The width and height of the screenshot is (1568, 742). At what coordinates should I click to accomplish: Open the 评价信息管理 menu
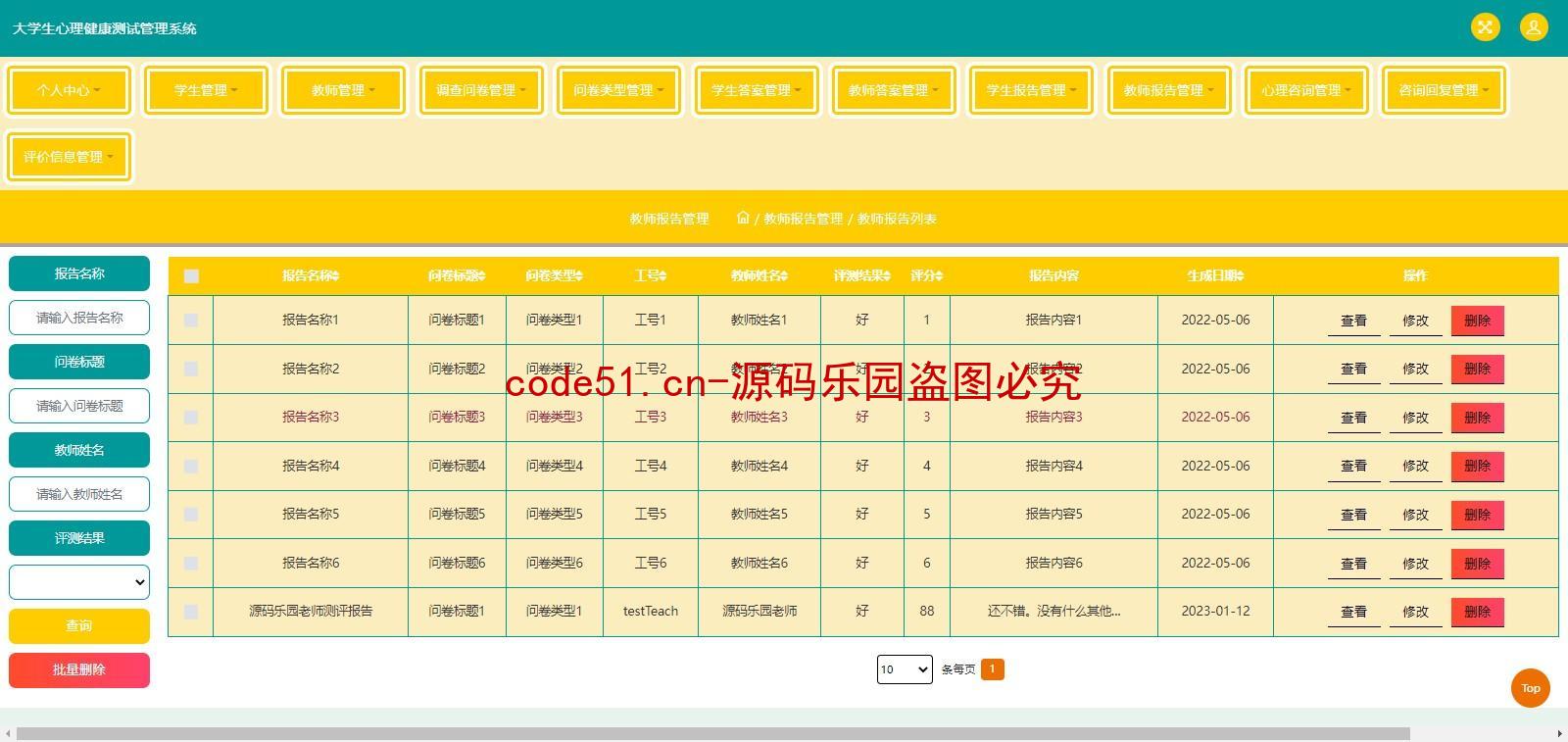click(x=69, y=157)
